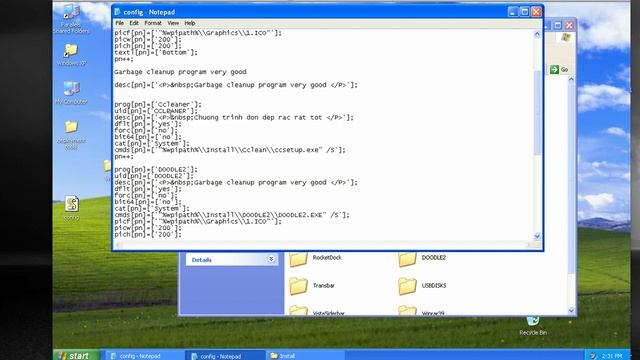Click the cmds line containing ccsetup.exe
The width and height of the screenshot is (640, 360).
pyautogui.click(x=230, y=150)
